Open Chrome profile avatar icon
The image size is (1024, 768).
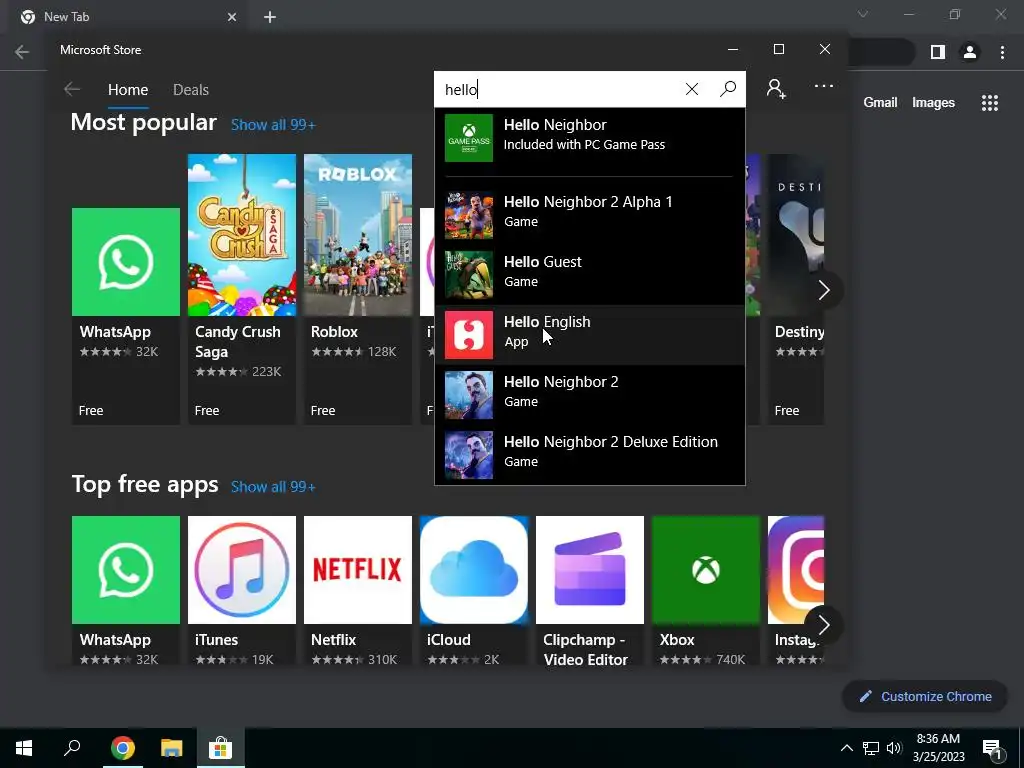tap(970, 52)
